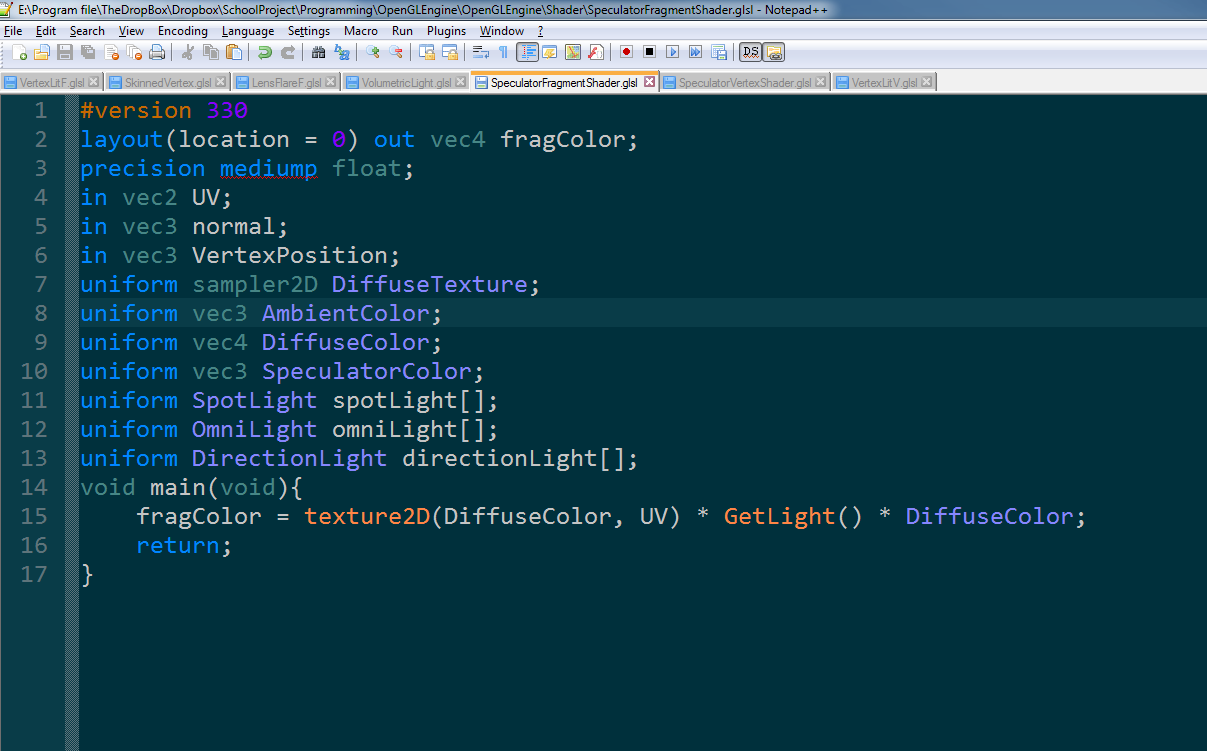Open the Settings menu
This screenshot has width=1207, height=751.
[x=309, y=31]
